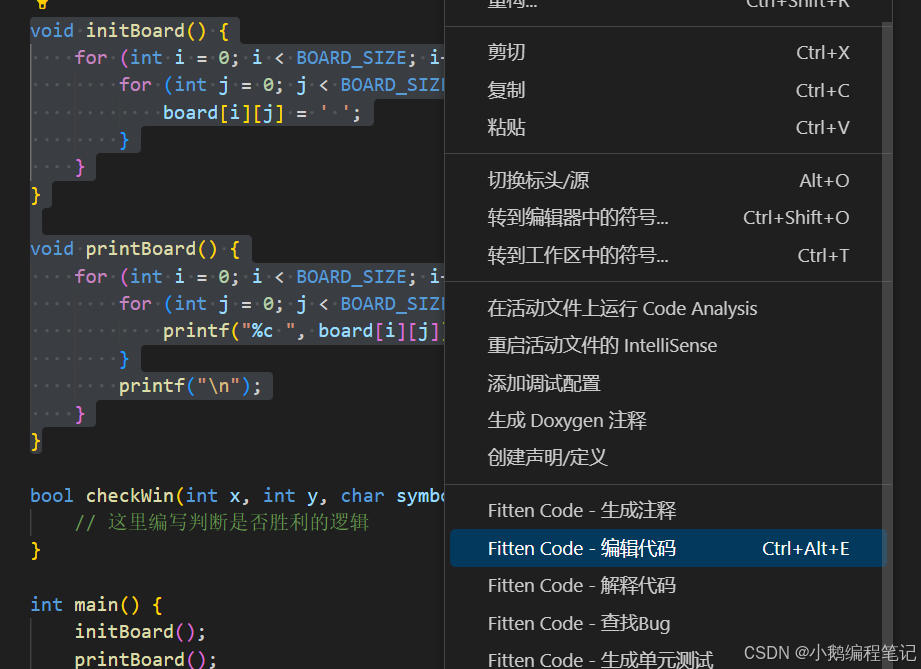921x669 pixels.
Task: Select 添加调试配置 option
Action: (x=668, y=384)
